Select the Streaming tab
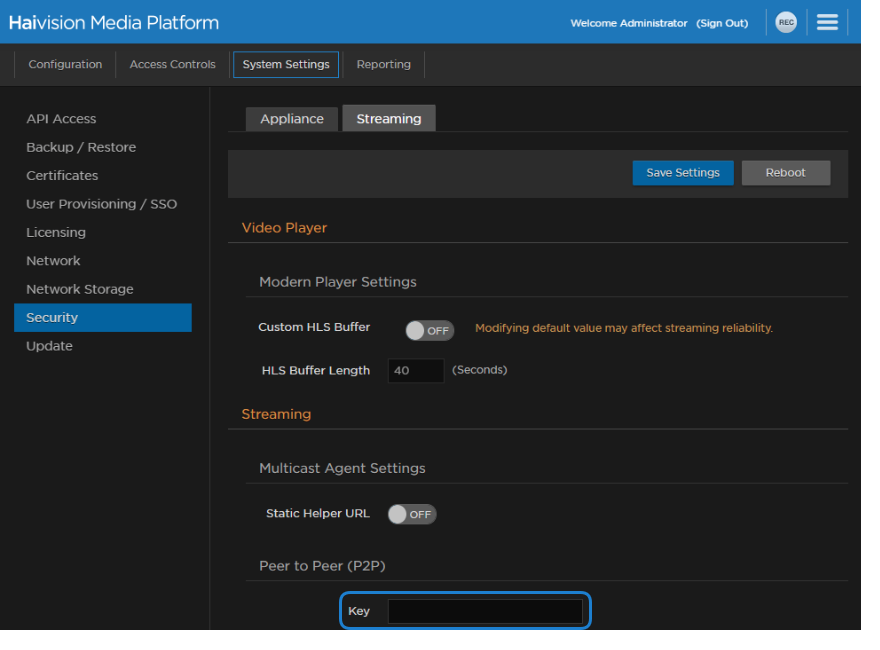The image size is (880, 650). click(388, 119)
